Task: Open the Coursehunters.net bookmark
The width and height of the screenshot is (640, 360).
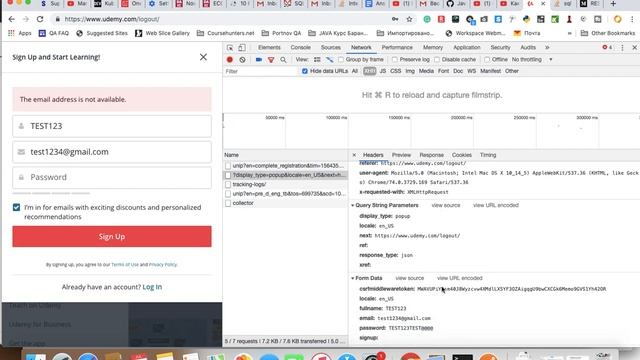Action: tap(225, 33)
